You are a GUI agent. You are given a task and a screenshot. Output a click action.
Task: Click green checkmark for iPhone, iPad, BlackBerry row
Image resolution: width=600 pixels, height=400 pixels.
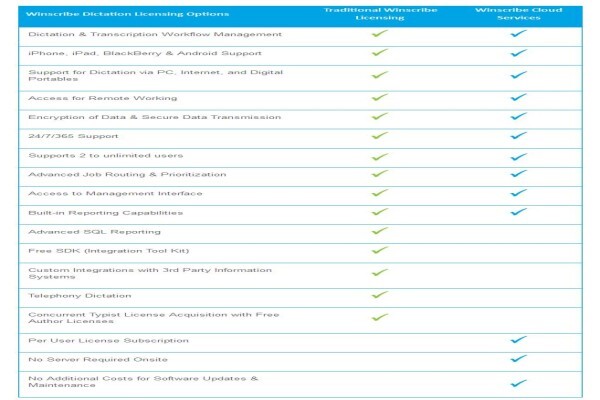point(380,52)
